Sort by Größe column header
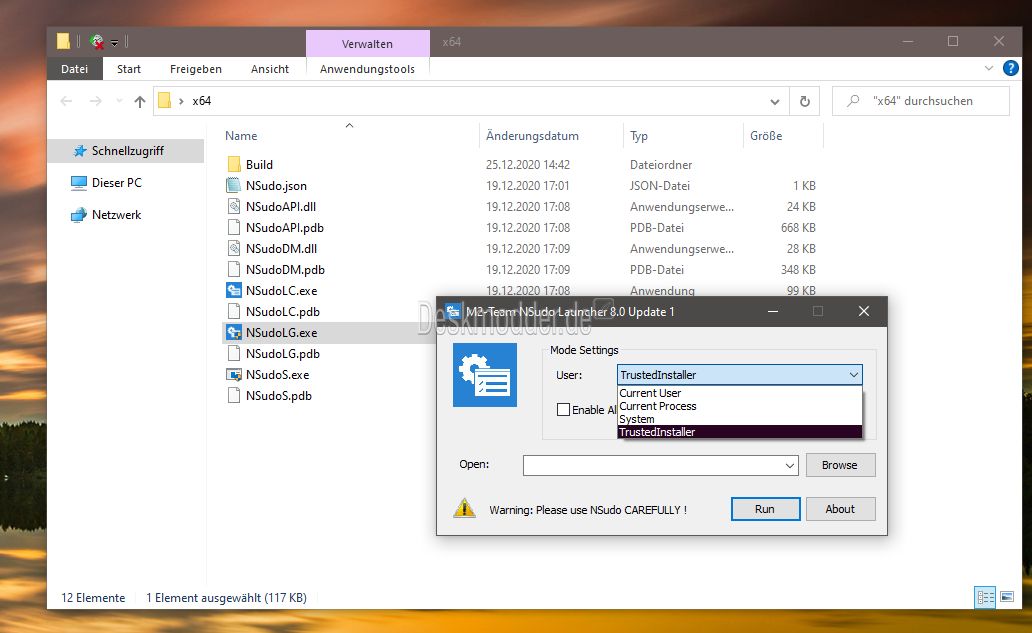Viewport: 1032px width, 633px height. pyautogui.click(x=766, y=136)
